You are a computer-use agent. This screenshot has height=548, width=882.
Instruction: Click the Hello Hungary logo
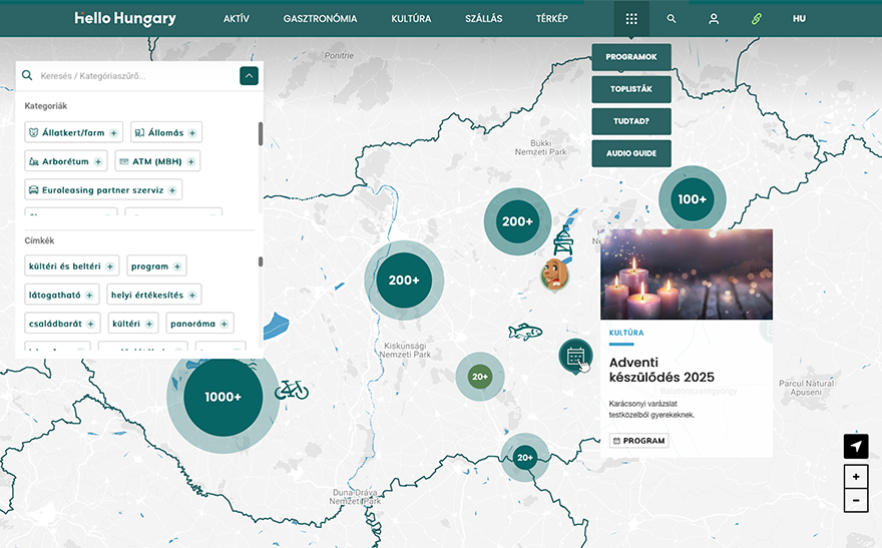[x=126, y=19]
